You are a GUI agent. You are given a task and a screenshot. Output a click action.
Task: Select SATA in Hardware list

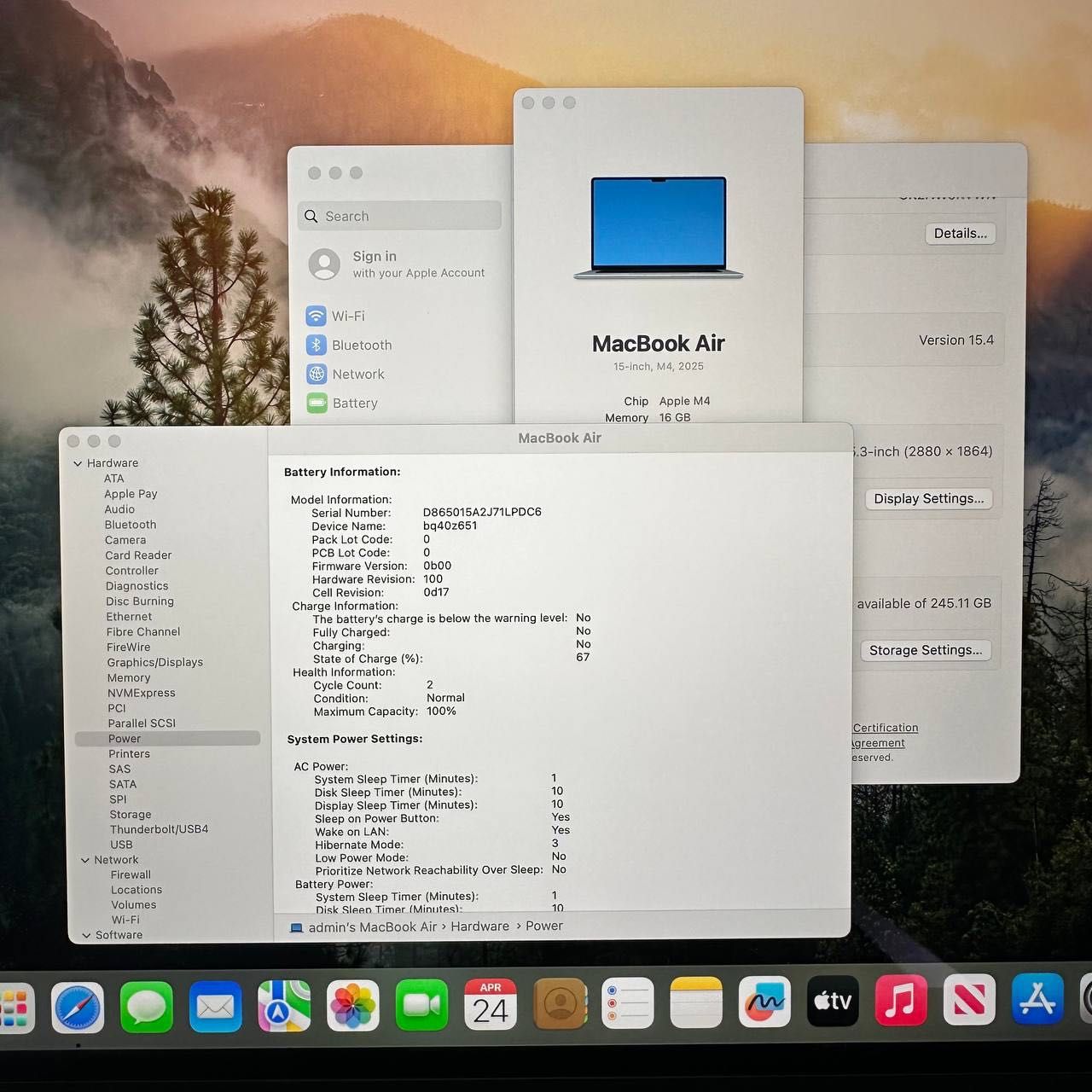pos(122,784)
